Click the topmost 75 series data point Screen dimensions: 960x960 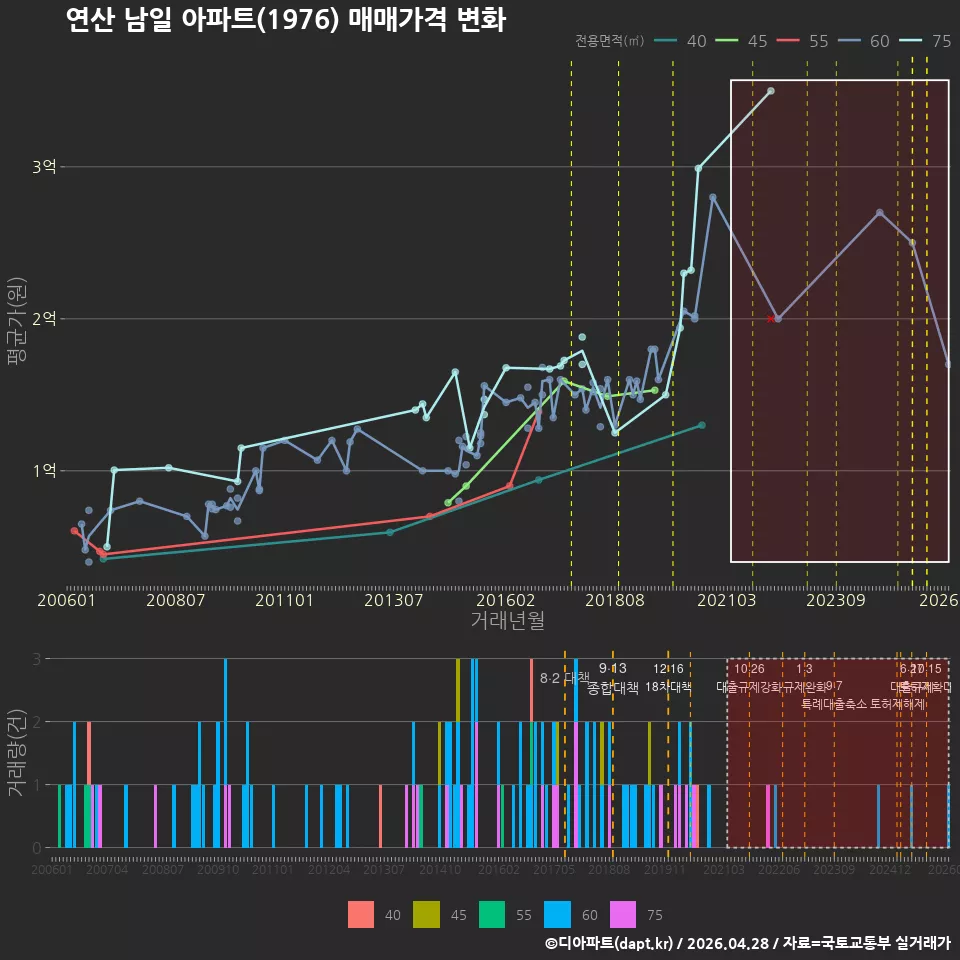pyautogui.click(x=771, y=91)
